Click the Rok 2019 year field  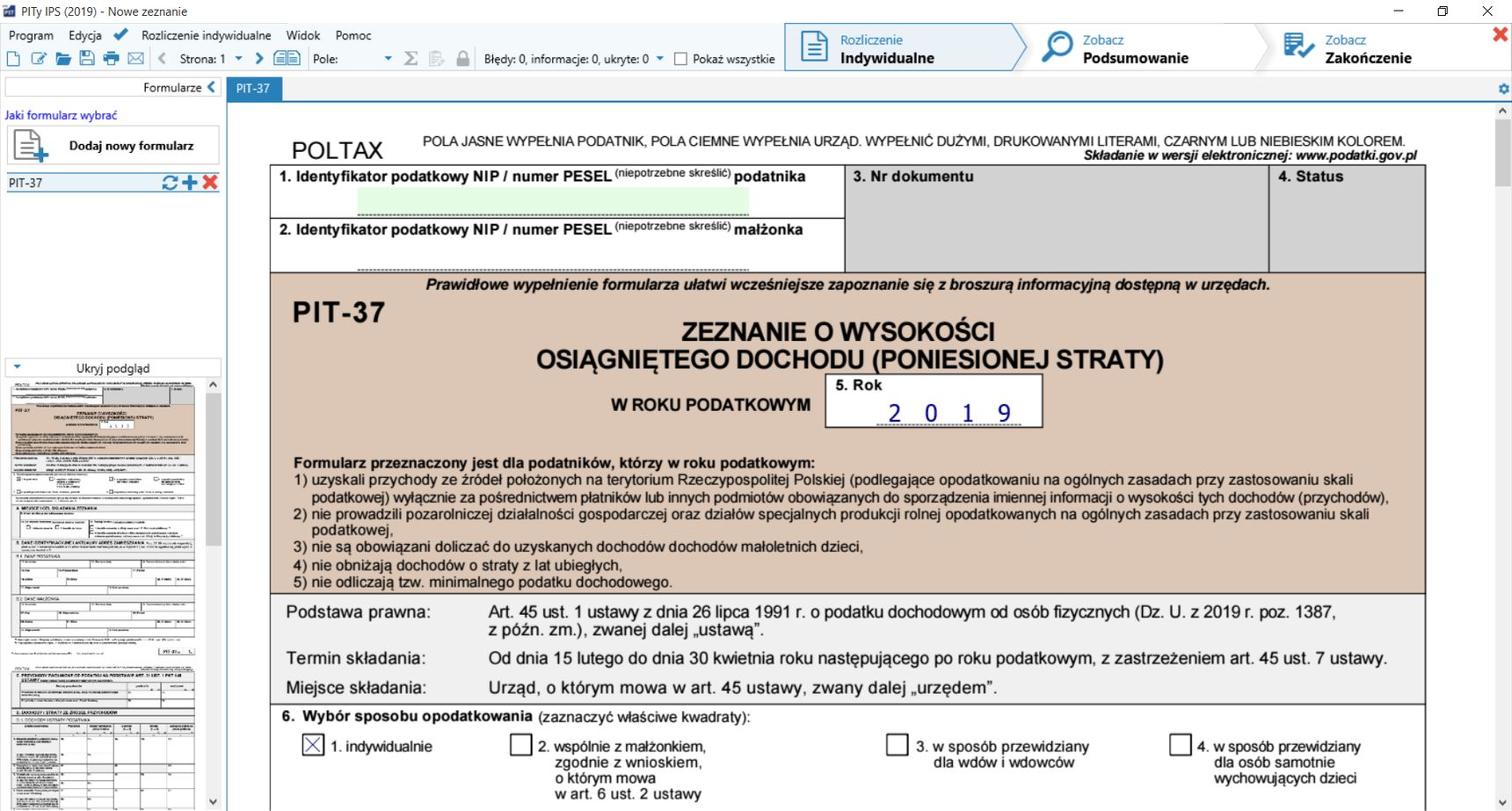949,413
